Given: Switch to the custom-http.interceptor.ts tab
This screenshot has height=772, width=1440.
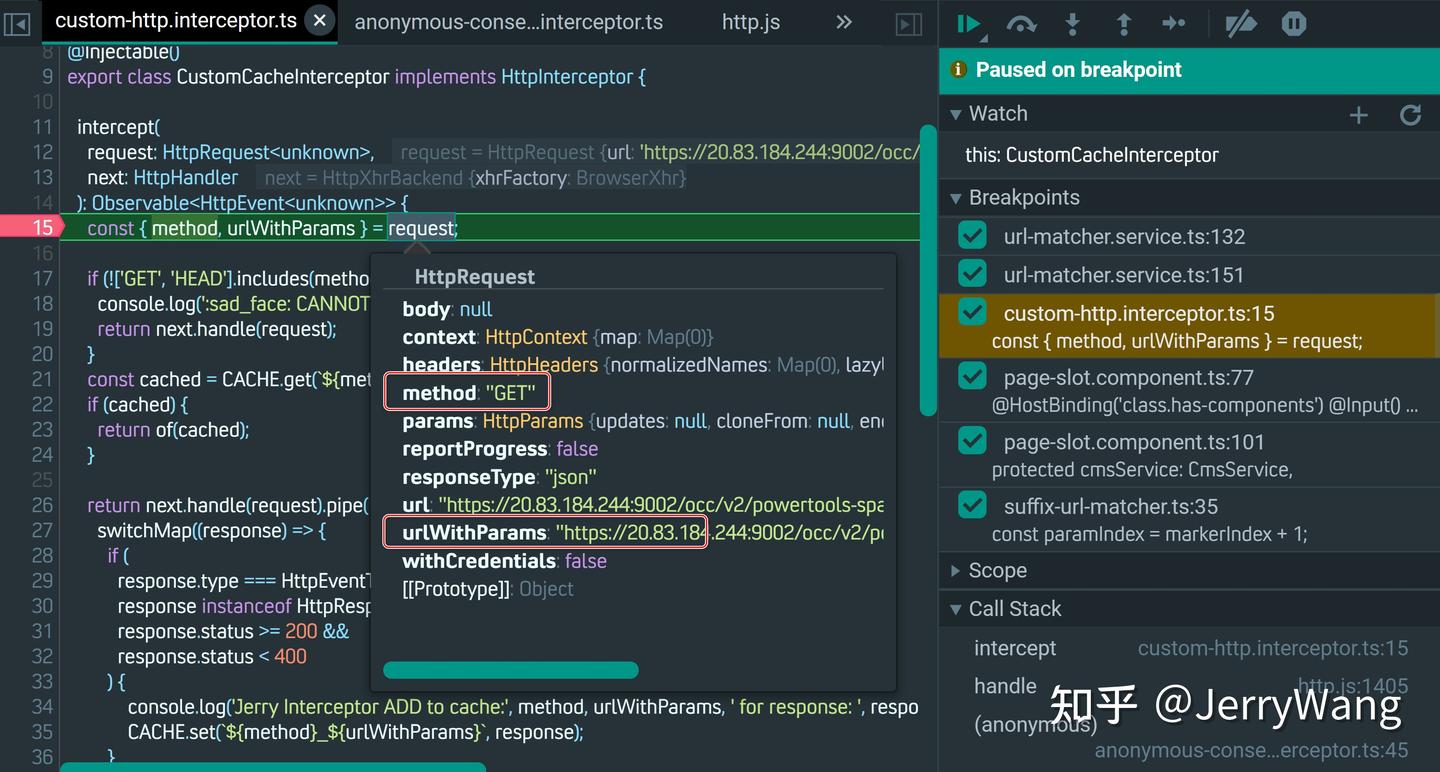Looking at the screenshot, I should (x=176, y=21).
